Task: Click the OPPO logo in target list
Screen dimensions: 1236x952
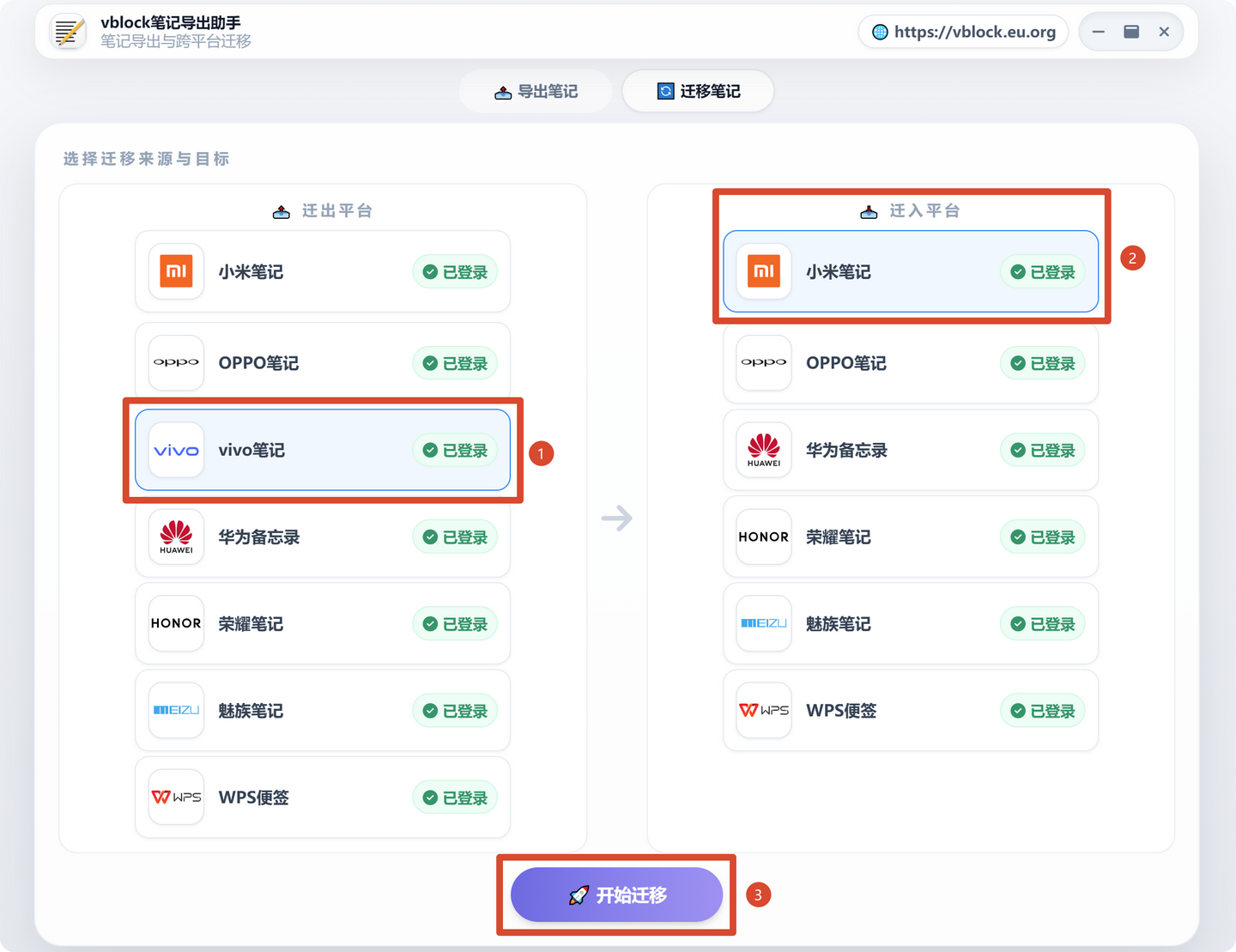Action: 764,362
